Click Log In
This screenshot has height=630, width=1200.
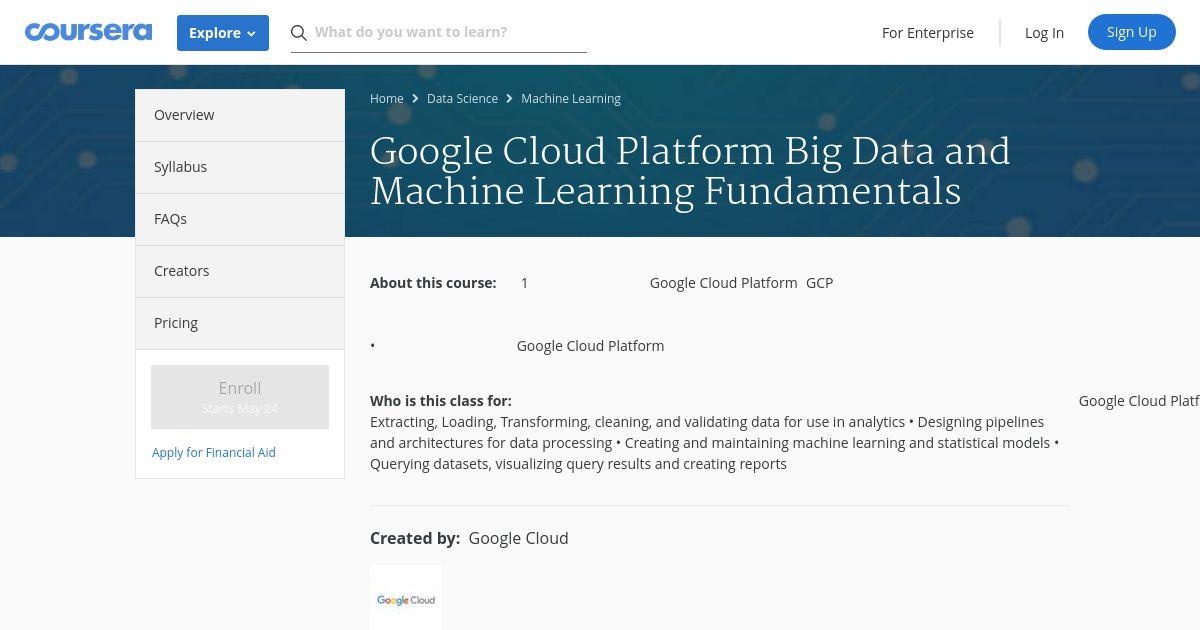coord(1044,33)
